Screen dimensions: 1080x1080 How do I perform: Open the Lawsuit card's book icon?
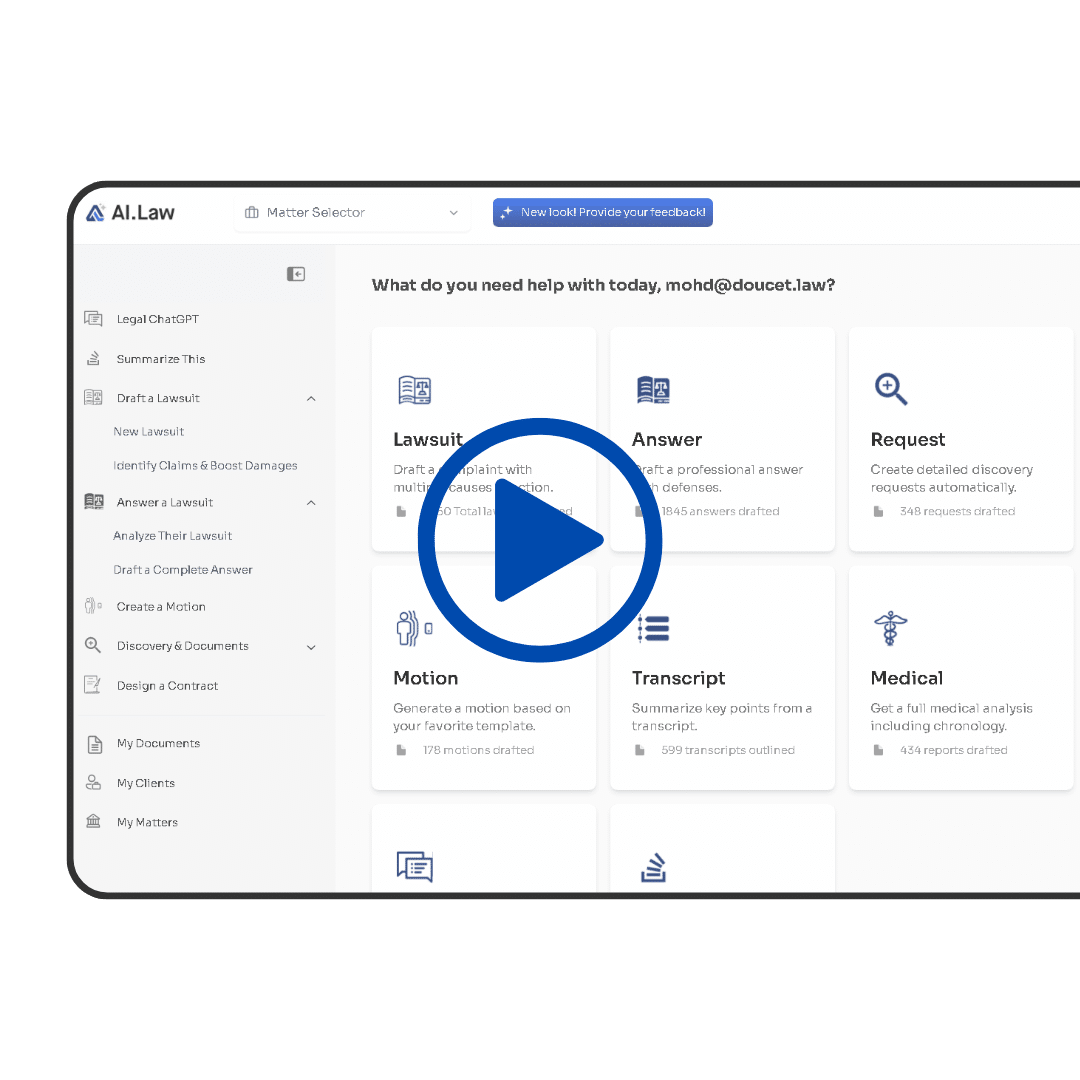pos(414,390)
